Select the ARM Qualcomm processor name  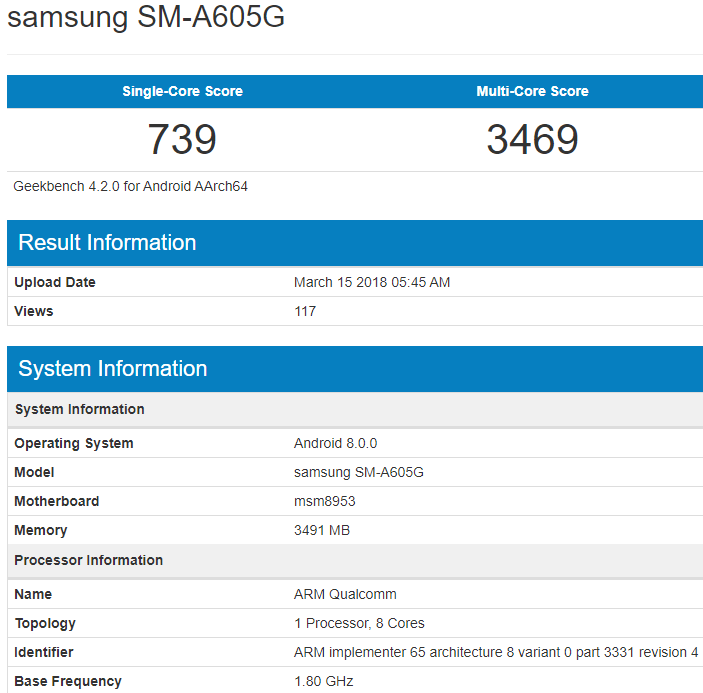pos(345,594)
